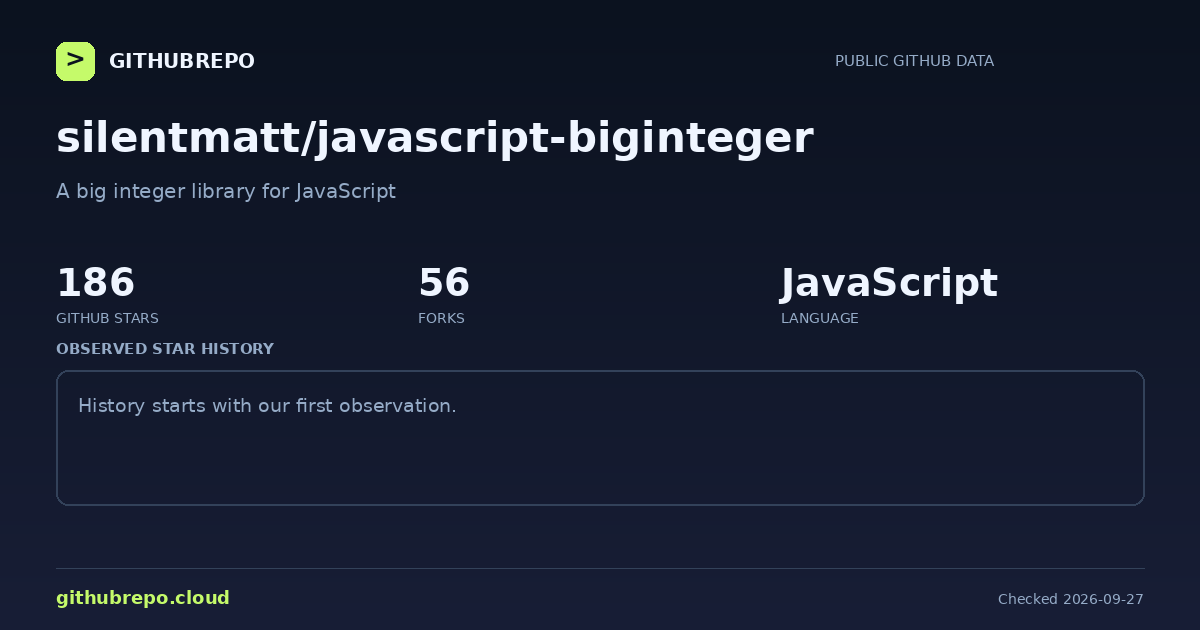Select the PUBLIC GITHUB DATA label
The width and height of the screenshot is (1200, 630).
[914, 61]
